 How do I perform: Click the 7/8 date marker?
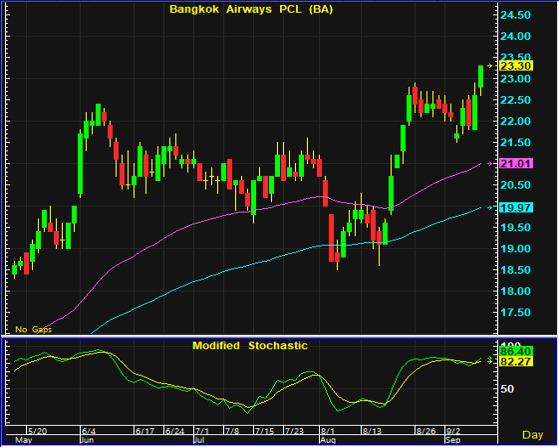[232, 431]
